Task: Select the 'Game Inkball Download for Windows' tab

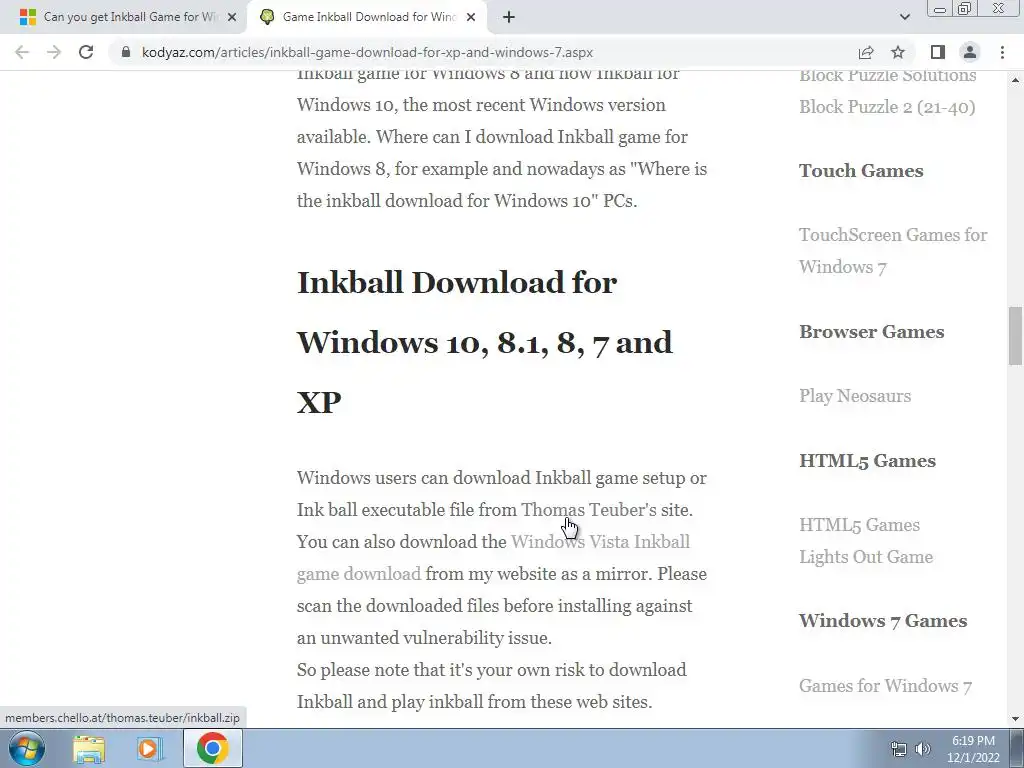Action: click(x=368, y=17)
